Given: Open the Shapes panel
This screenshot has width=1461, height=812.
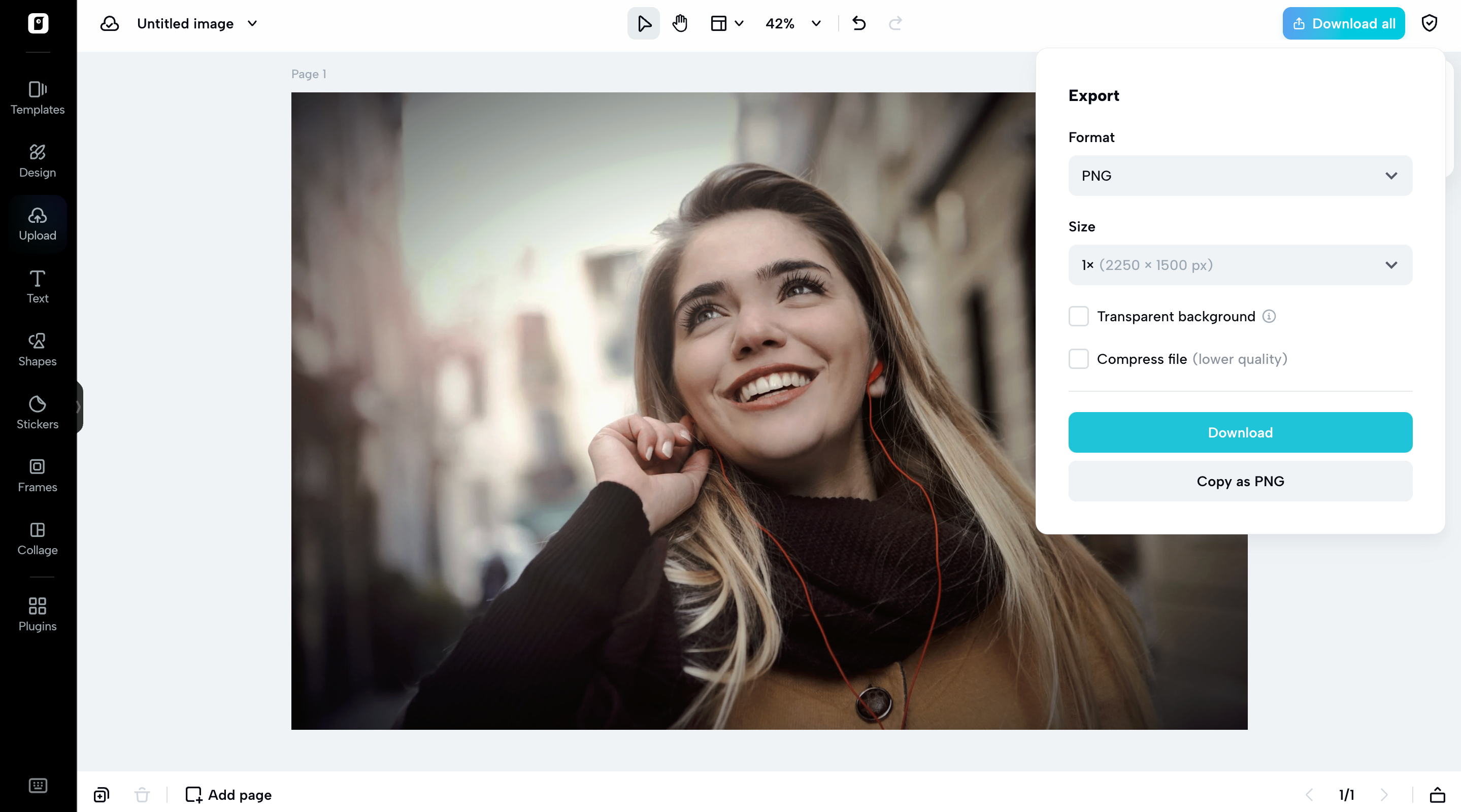Looking at the screenshot, I should click(x=38, y=349).
